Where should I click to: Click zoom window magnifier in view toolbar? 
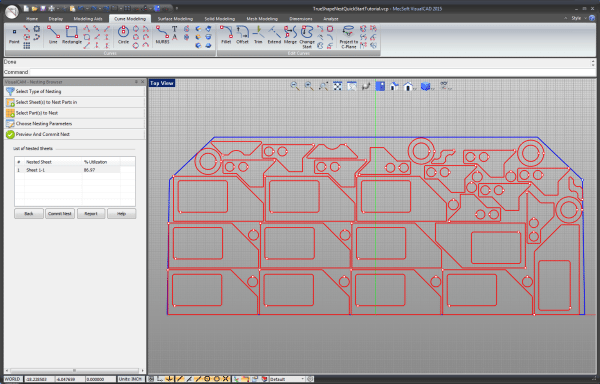pyautogui.click(x=323, y=86)
